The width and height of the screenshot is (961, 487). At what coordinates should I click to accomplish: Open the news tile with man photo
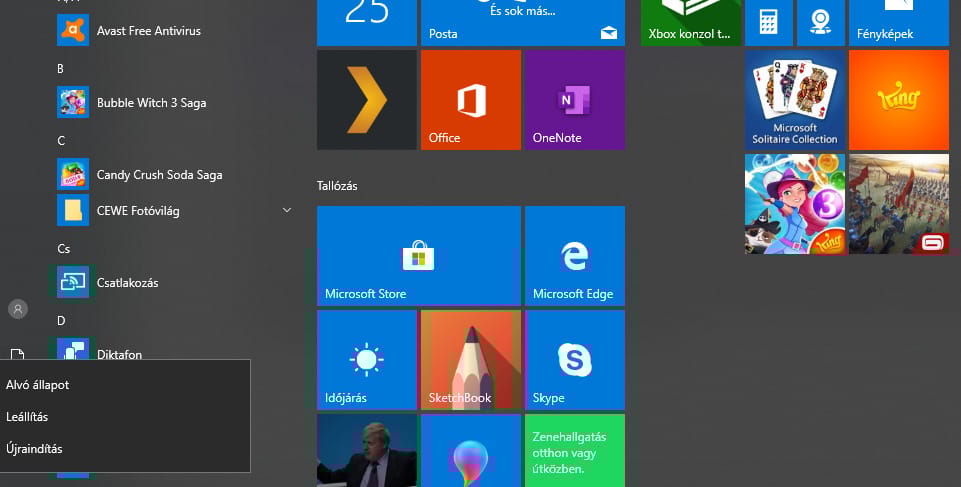(367, 451)
